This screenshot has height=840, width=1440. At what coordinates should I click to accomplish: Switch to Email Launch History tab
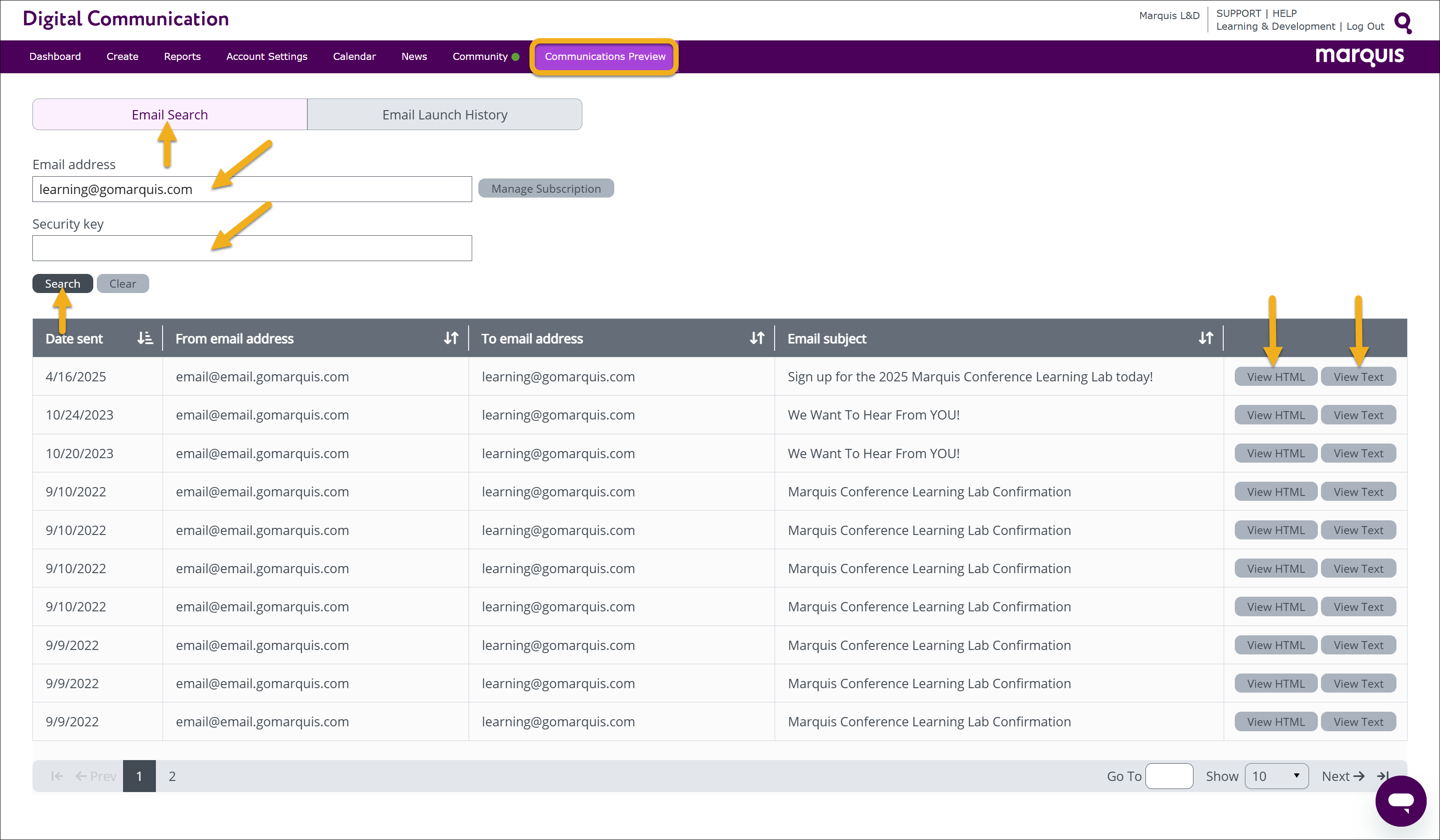click(x=445, y=114)
